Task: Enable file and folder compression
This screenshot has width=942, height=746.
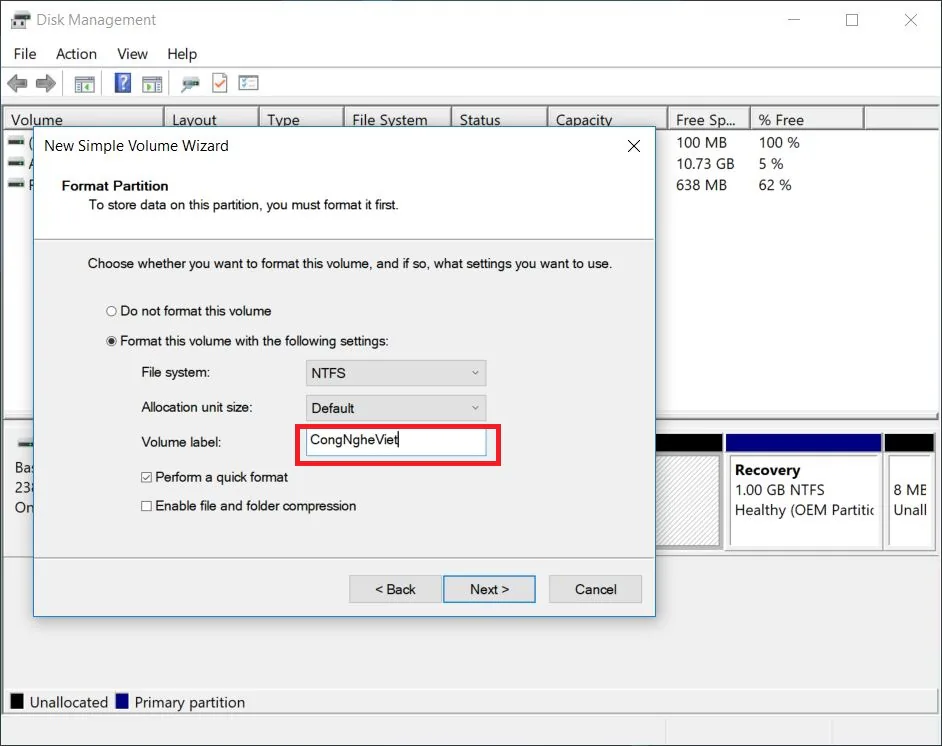Action: point(248,506)
